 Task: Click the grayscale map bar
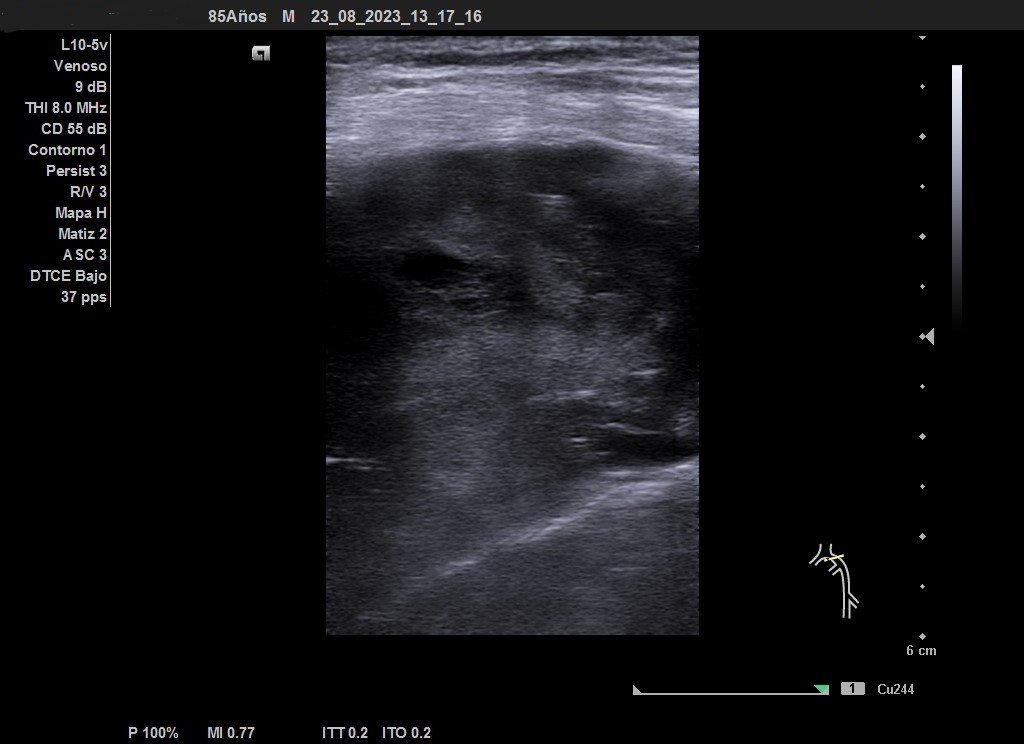coord(957,196)
